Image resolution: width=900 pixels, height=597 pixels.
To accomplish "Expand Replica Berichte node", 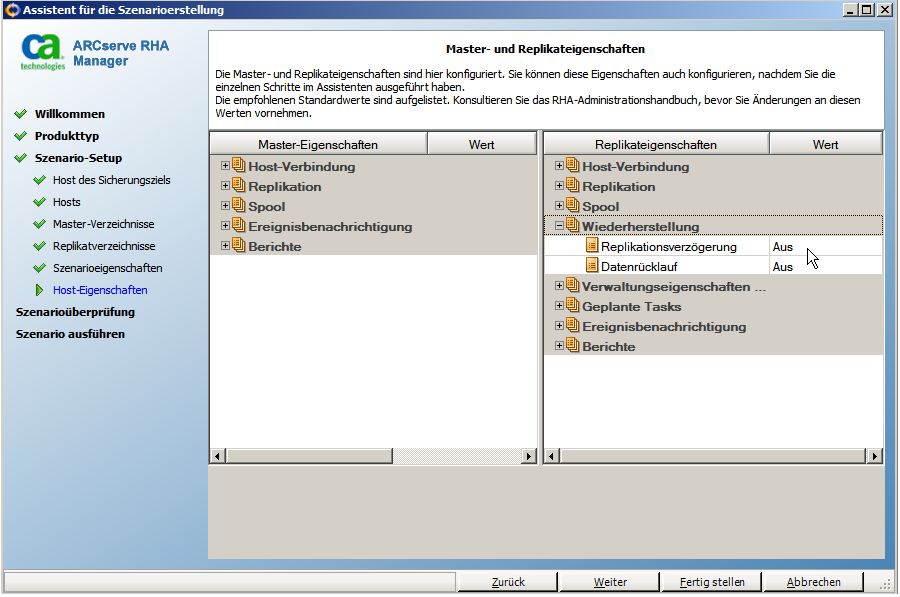I will click(560, 346).
